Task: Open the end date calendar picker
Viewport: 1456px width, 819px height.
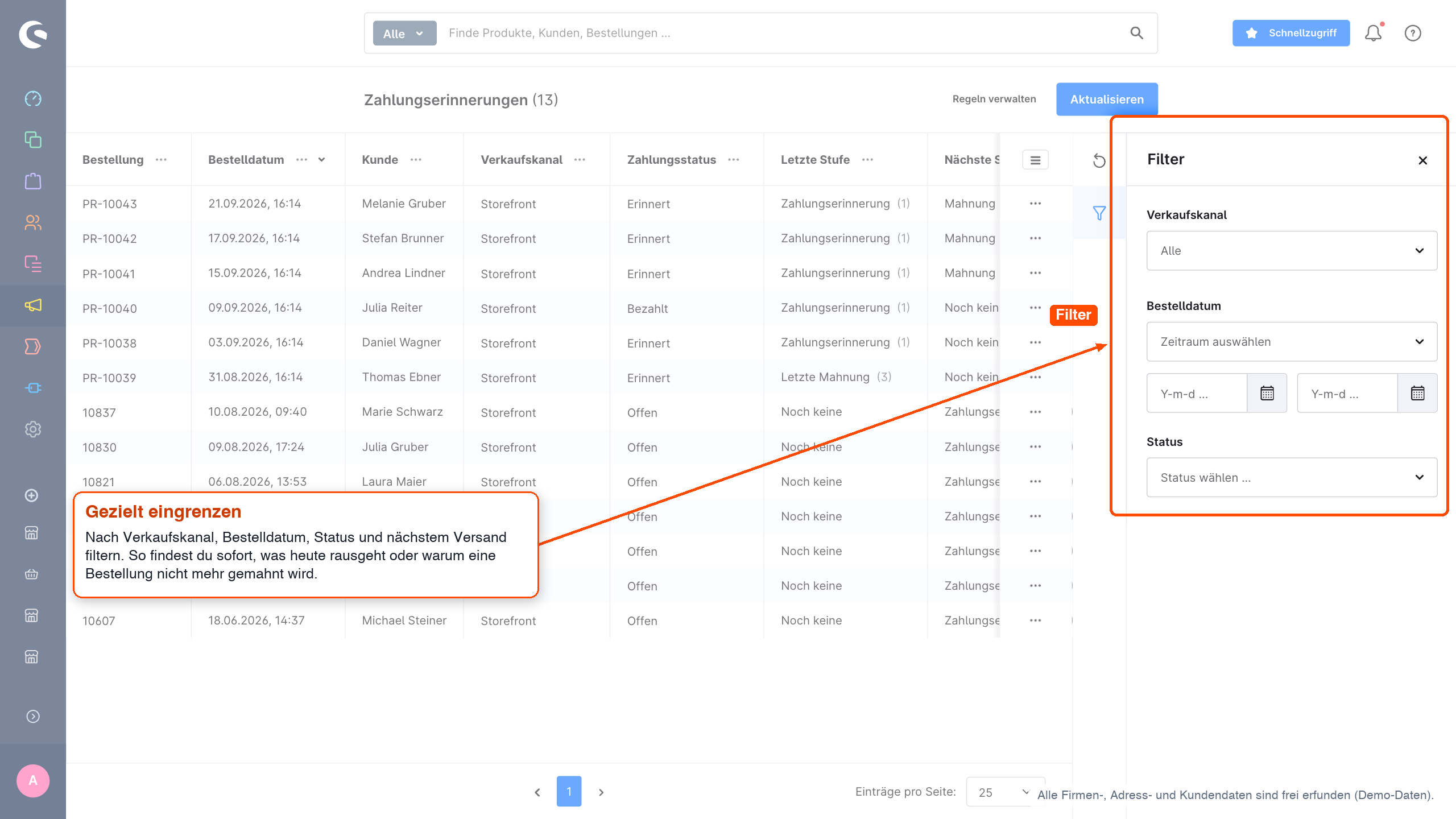Action: [1417, 393]
